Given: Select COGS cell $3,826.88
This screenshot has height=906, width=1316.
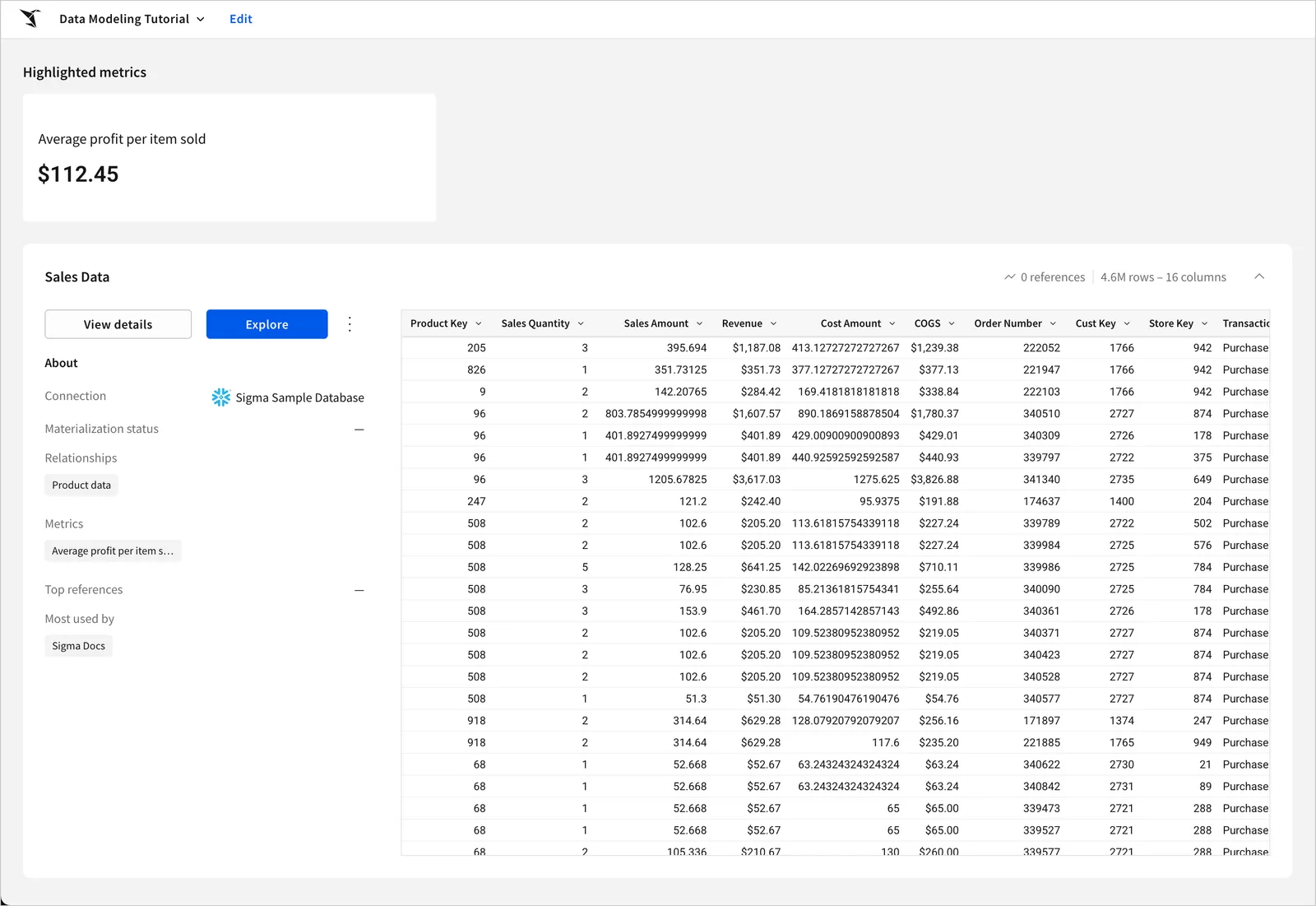Looking at the screenshot, I should coord(934,480).
